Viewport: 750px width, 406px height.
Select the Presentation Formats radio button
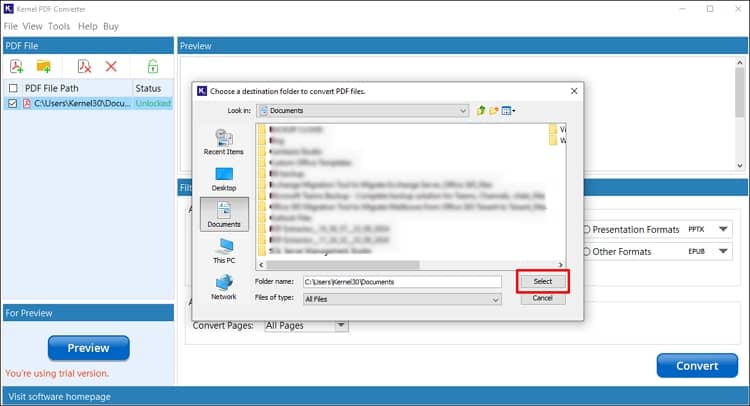click(x=586, y=230)
